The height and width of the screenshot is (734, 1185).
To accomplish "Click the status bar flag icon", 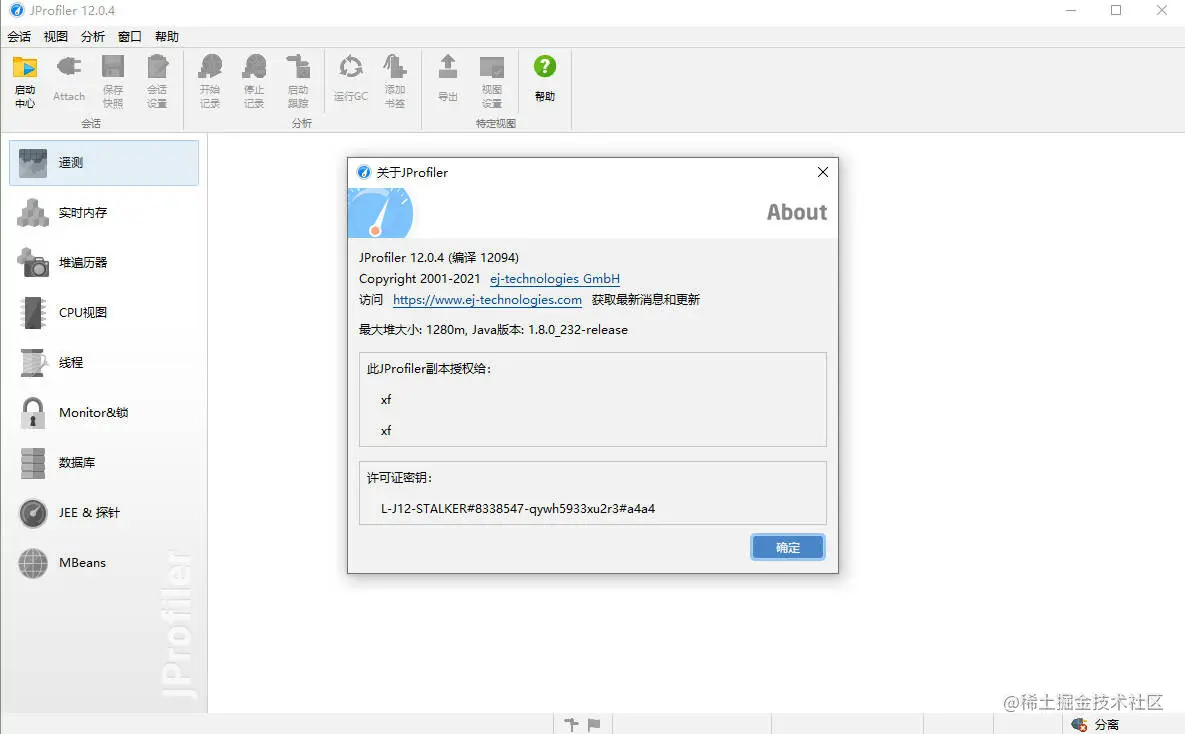I will tap(594, 724).
